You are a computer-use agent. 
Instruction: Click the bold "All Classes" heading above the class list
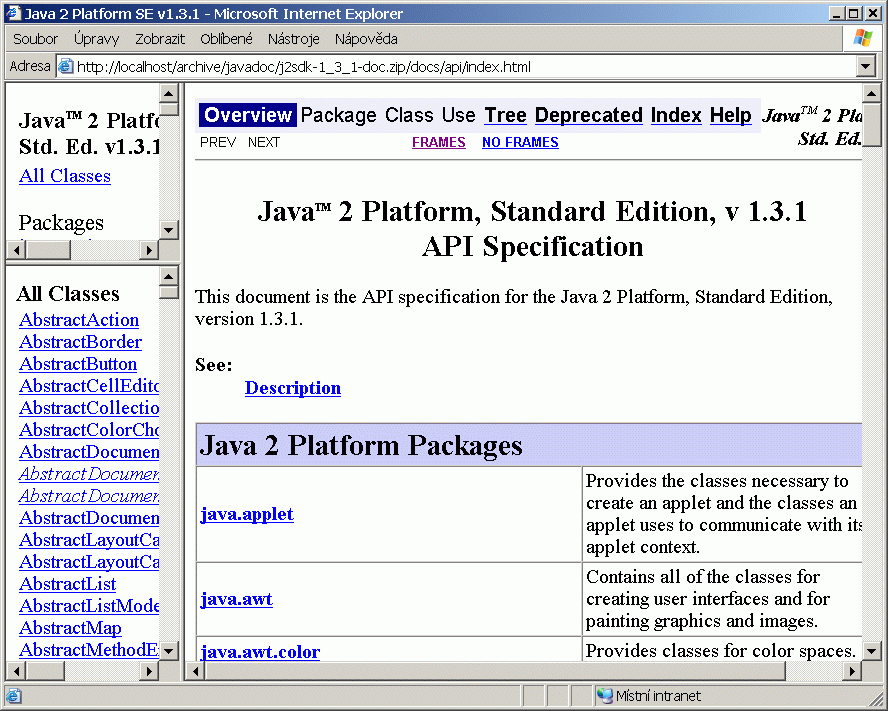(68, 294)
